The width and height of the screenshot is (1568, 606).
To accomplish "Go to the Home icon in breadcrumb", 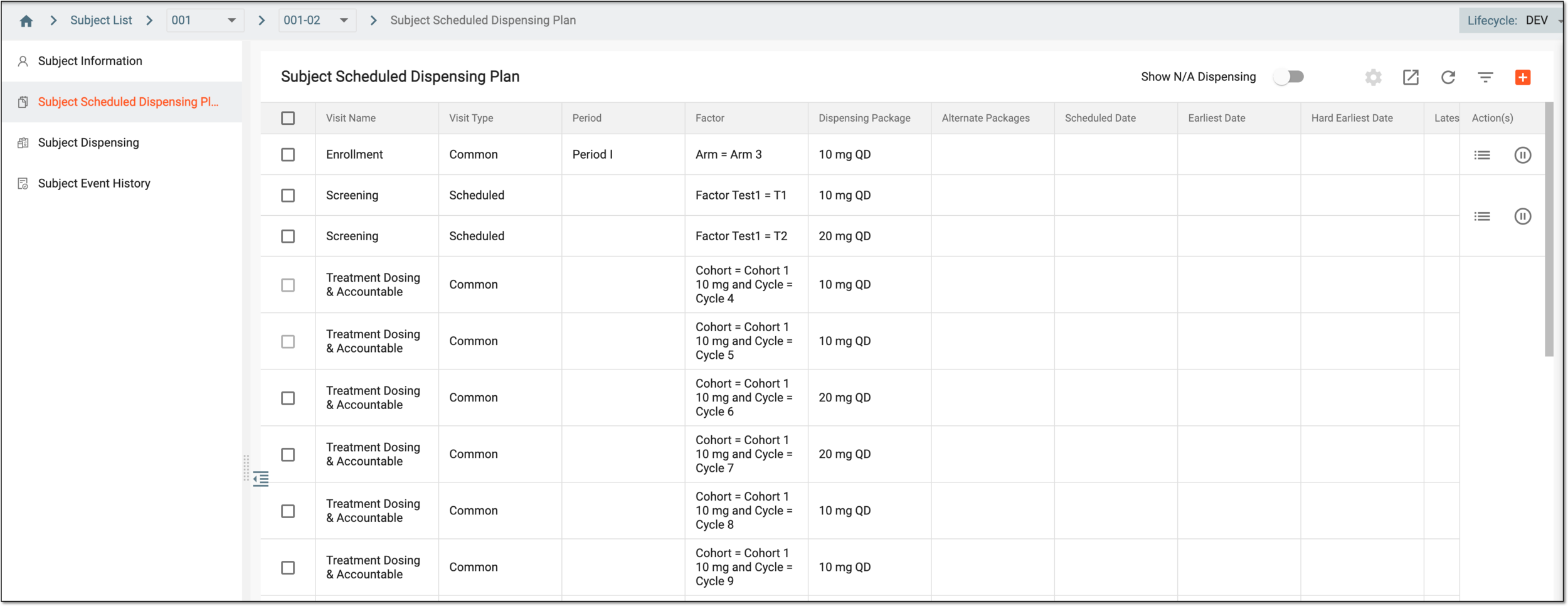I will 26,21.
